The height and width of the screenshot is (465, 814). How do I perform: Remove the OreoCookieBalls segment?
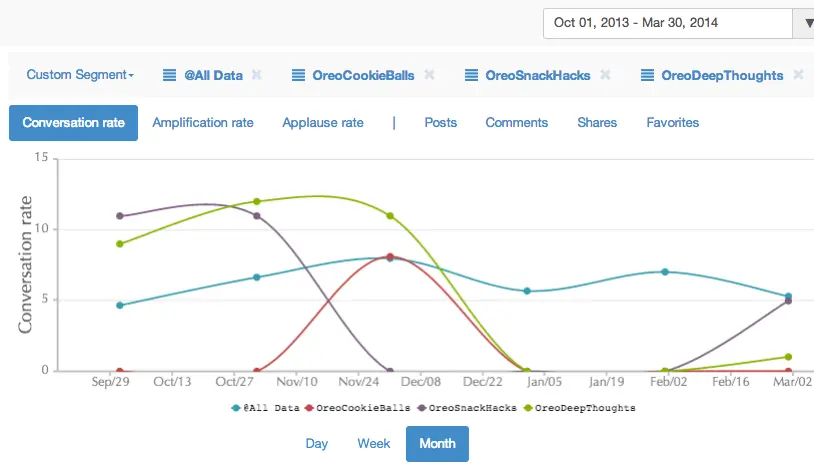429,75
